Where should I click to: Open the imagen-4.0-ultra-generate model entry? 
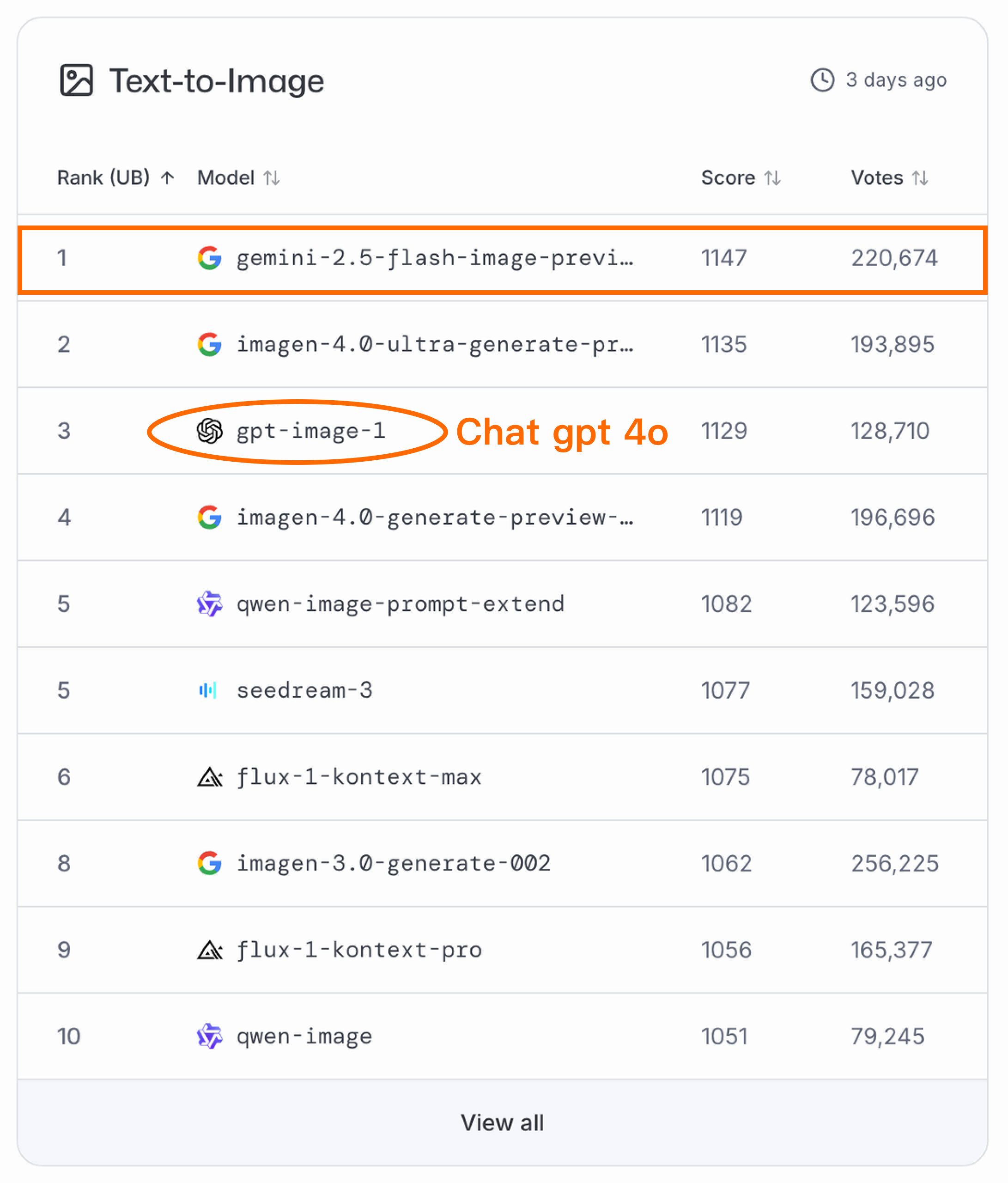click(x=435, y=345)
